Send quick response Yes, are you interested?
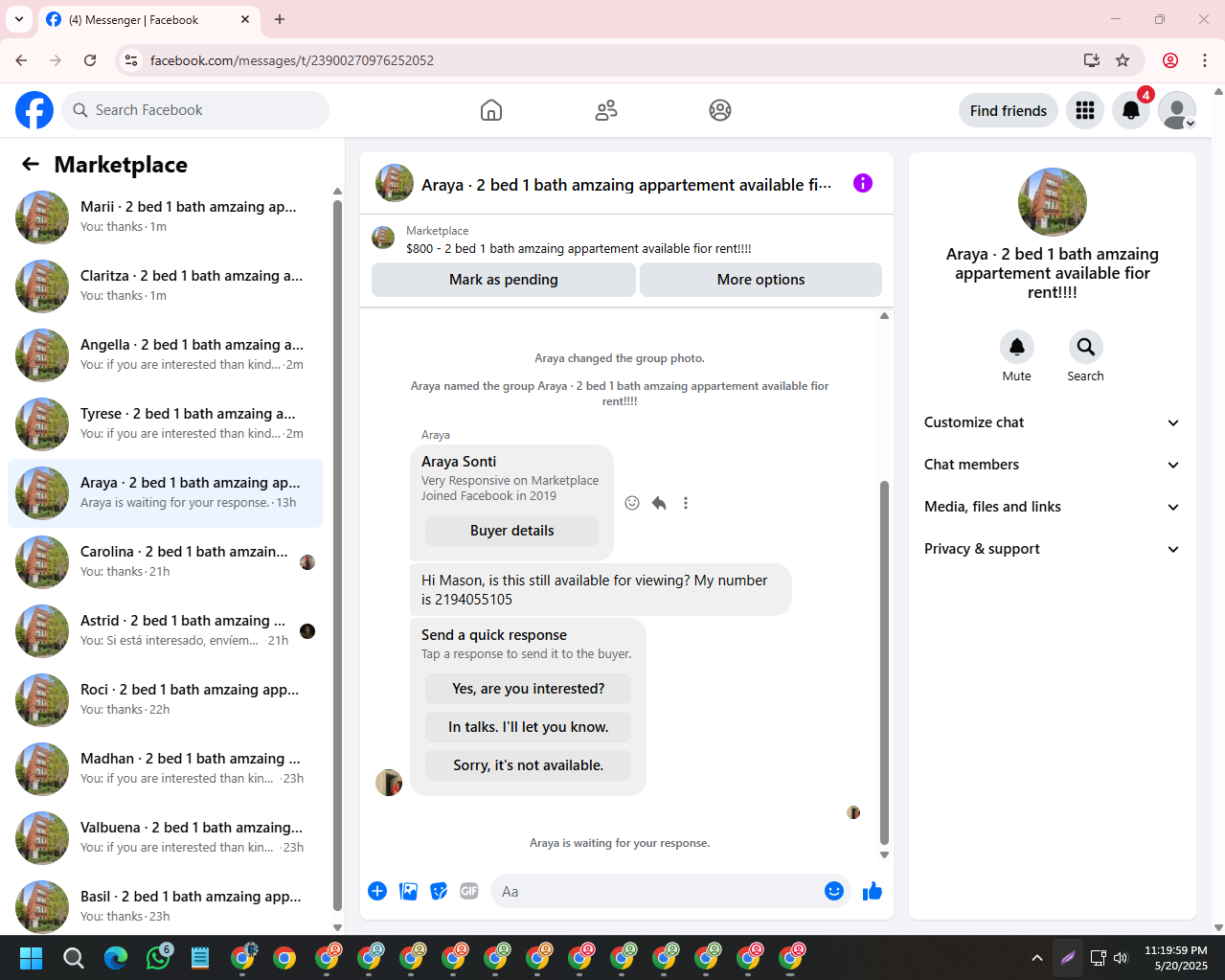This screenshot has width=1225, height=980. coord(528,689)
